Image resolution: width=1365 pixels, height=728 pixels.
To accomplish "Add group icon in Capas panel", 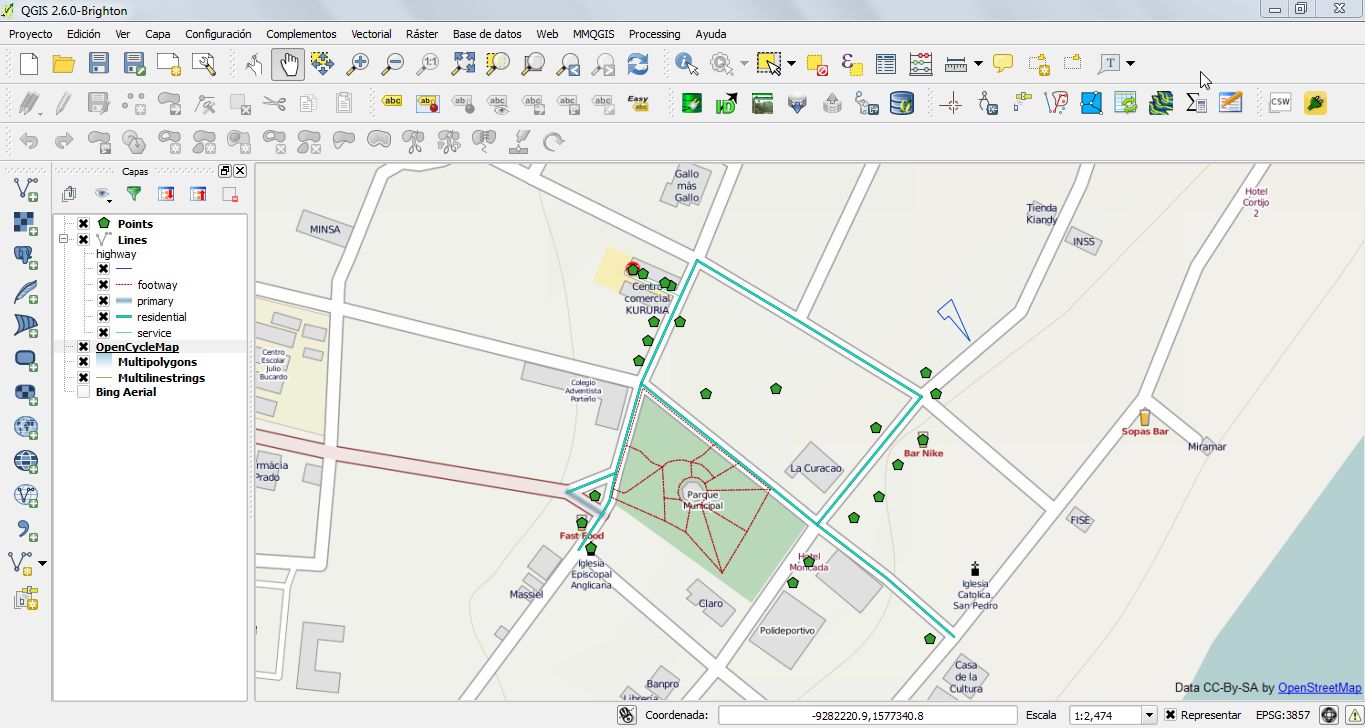I will tap(69, 194).
